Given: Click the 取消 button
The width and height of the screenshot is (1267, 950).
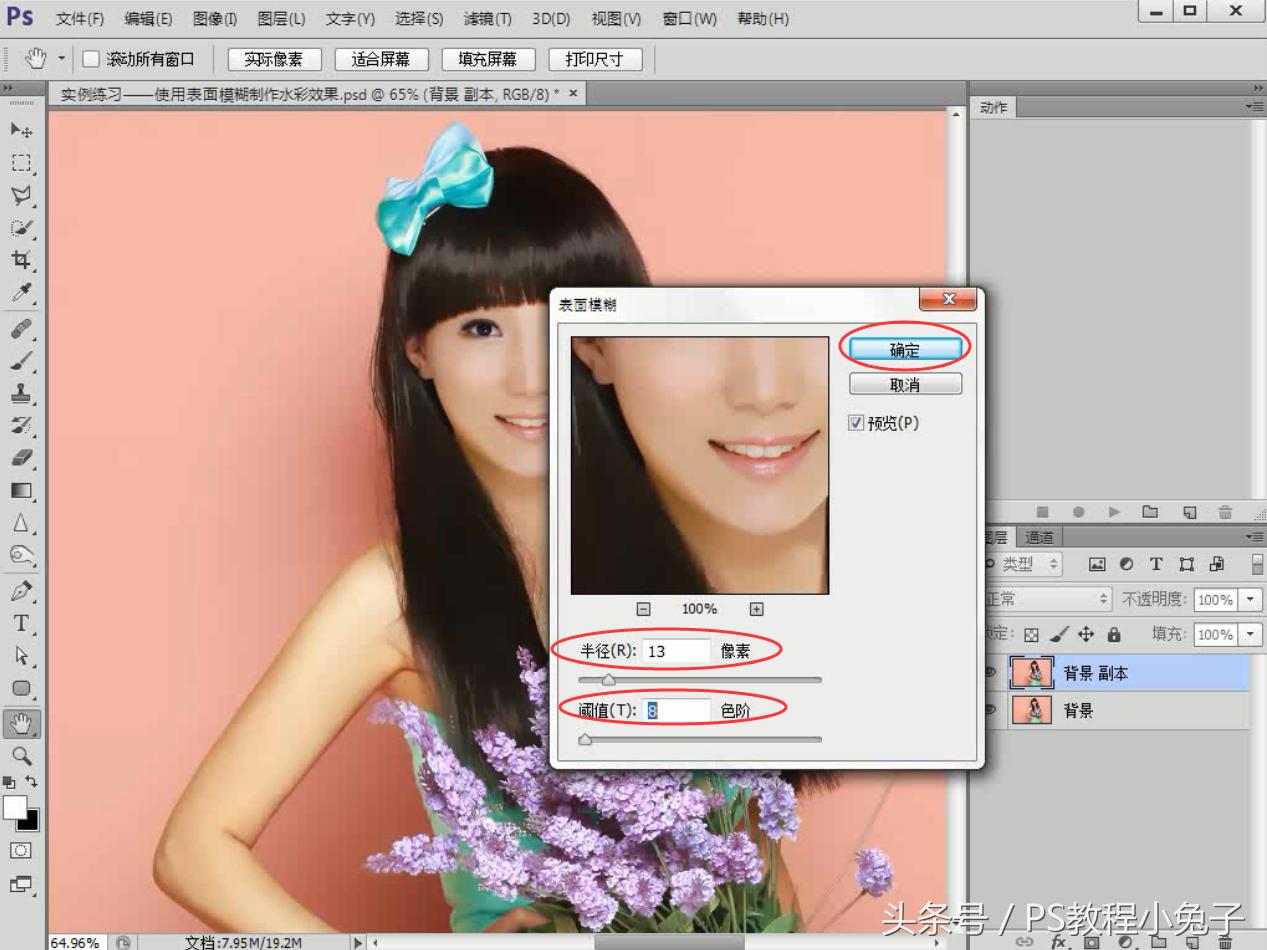Looking at the screenshot, I should [905, 384].
